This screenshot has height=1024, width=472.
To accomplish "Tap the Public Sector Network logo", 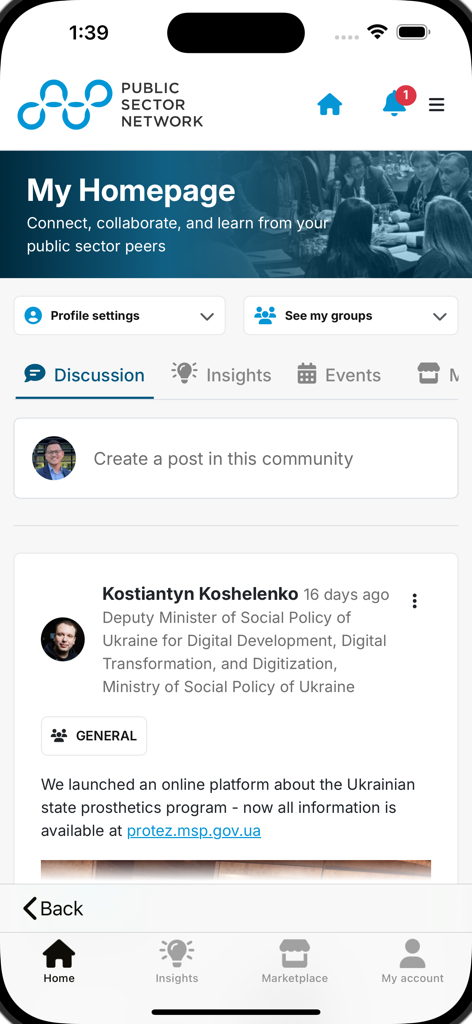I will pos(110,104).
